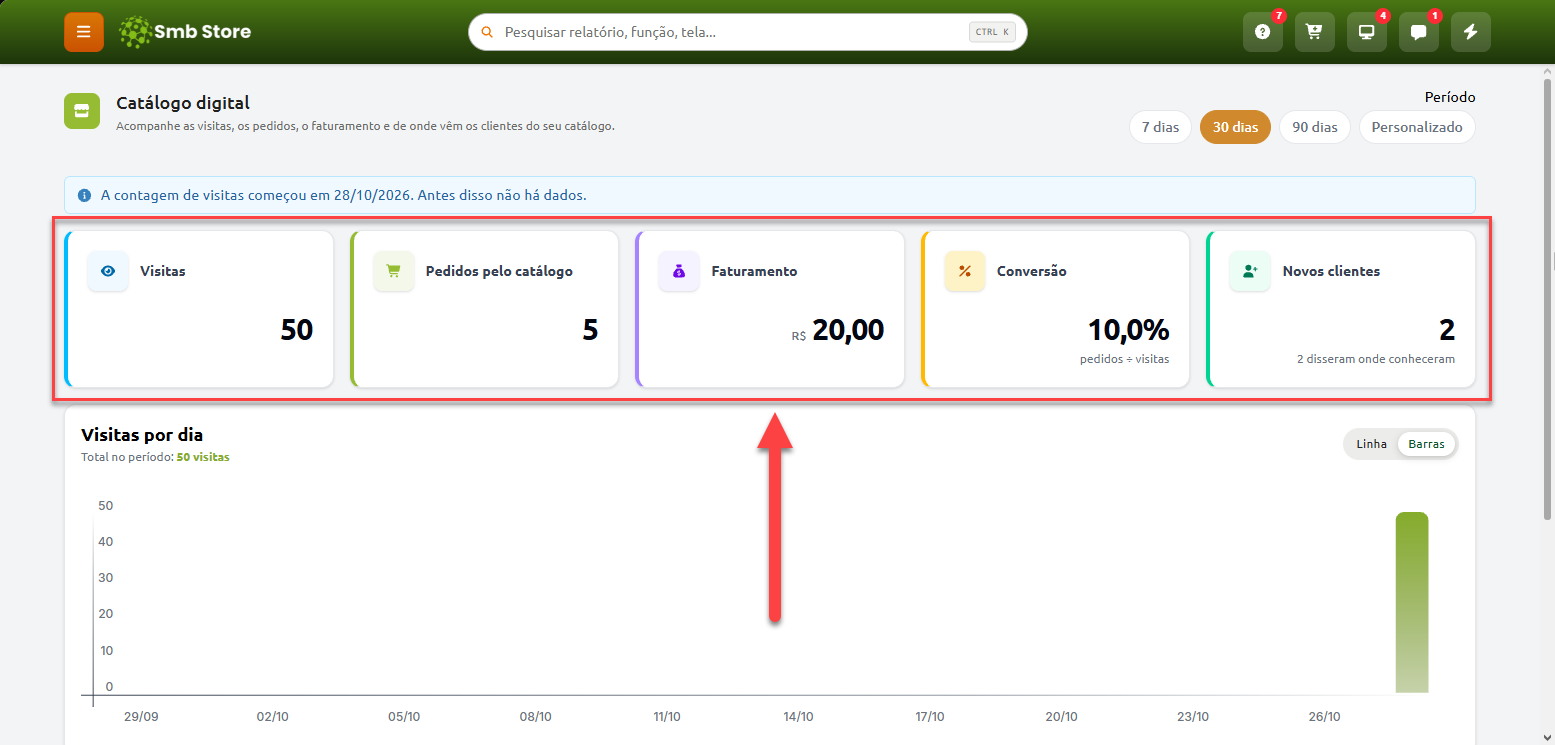Screen dimensions: 1555x745
Task: Click the Visitas value 50
Action: pos(297,330)
